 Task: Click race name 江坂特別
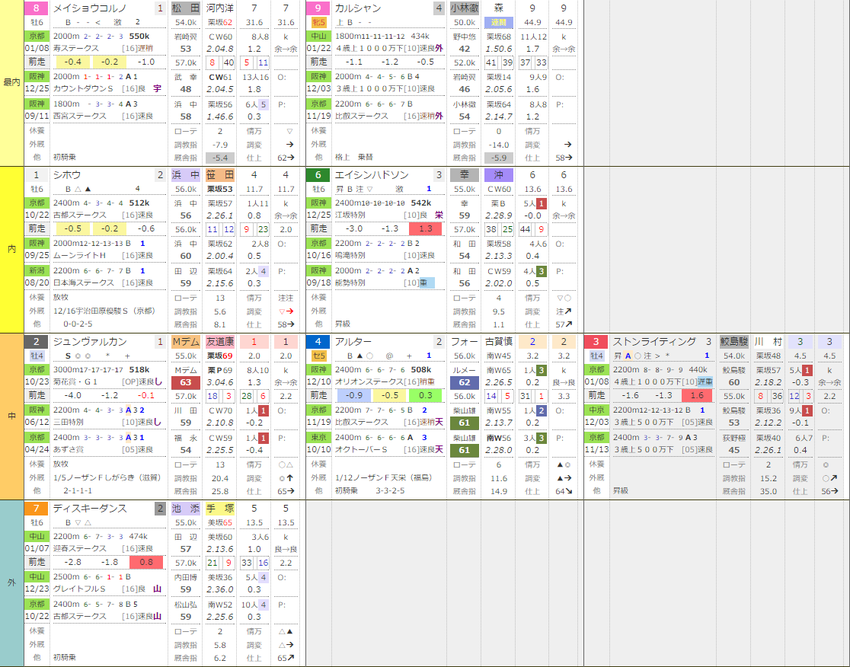coord(350,215)
